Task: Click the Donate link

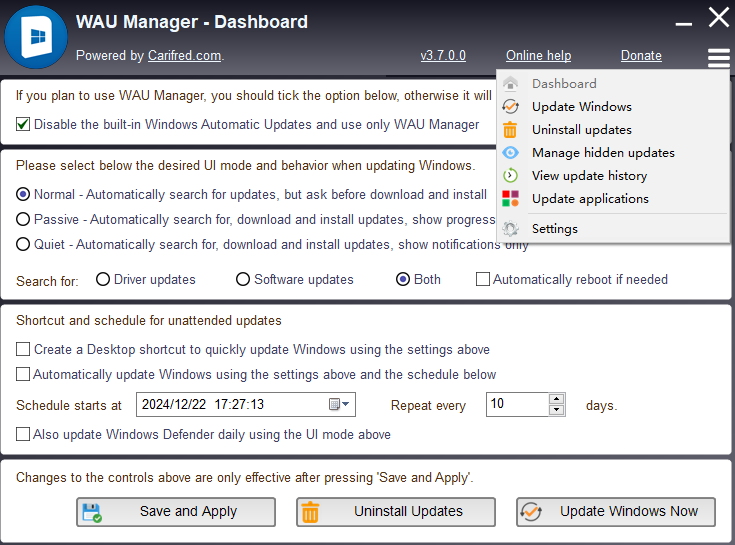Action: [x=641, y=55]
